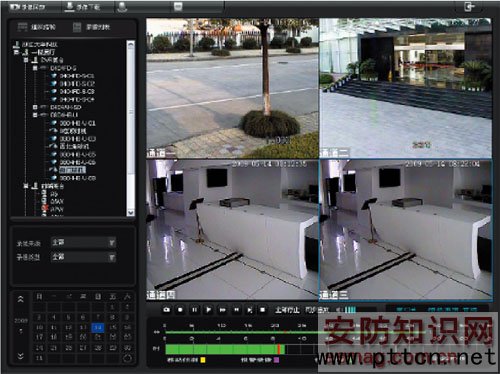Image resolution: width=500 pixels, height=374 pixels.
Task: Select highlighted date 14 in calendar
Action: click(98, 328)
